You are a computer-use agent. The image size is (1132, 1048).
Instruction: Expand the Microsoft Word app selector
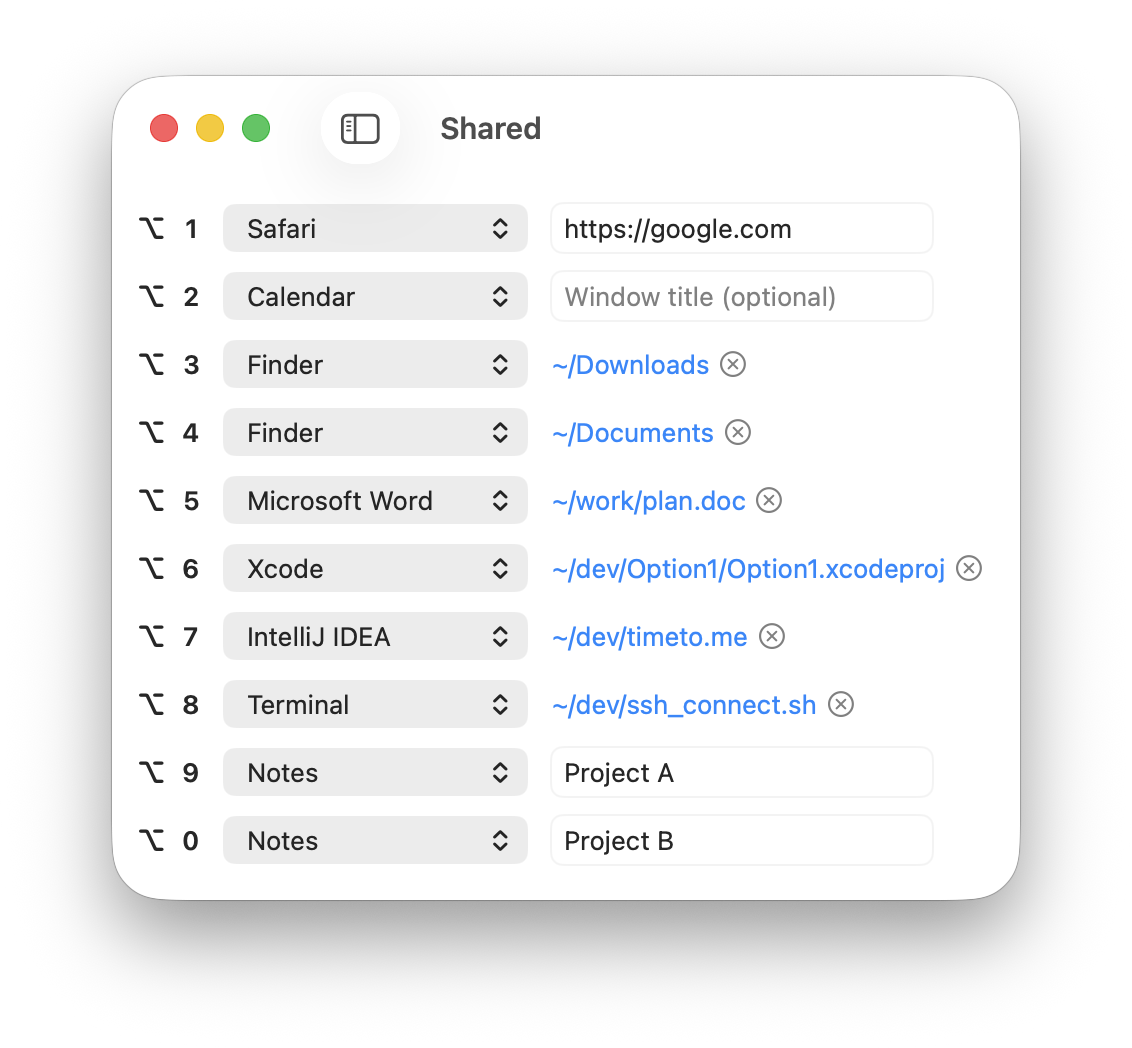click(x=375, y=500)
